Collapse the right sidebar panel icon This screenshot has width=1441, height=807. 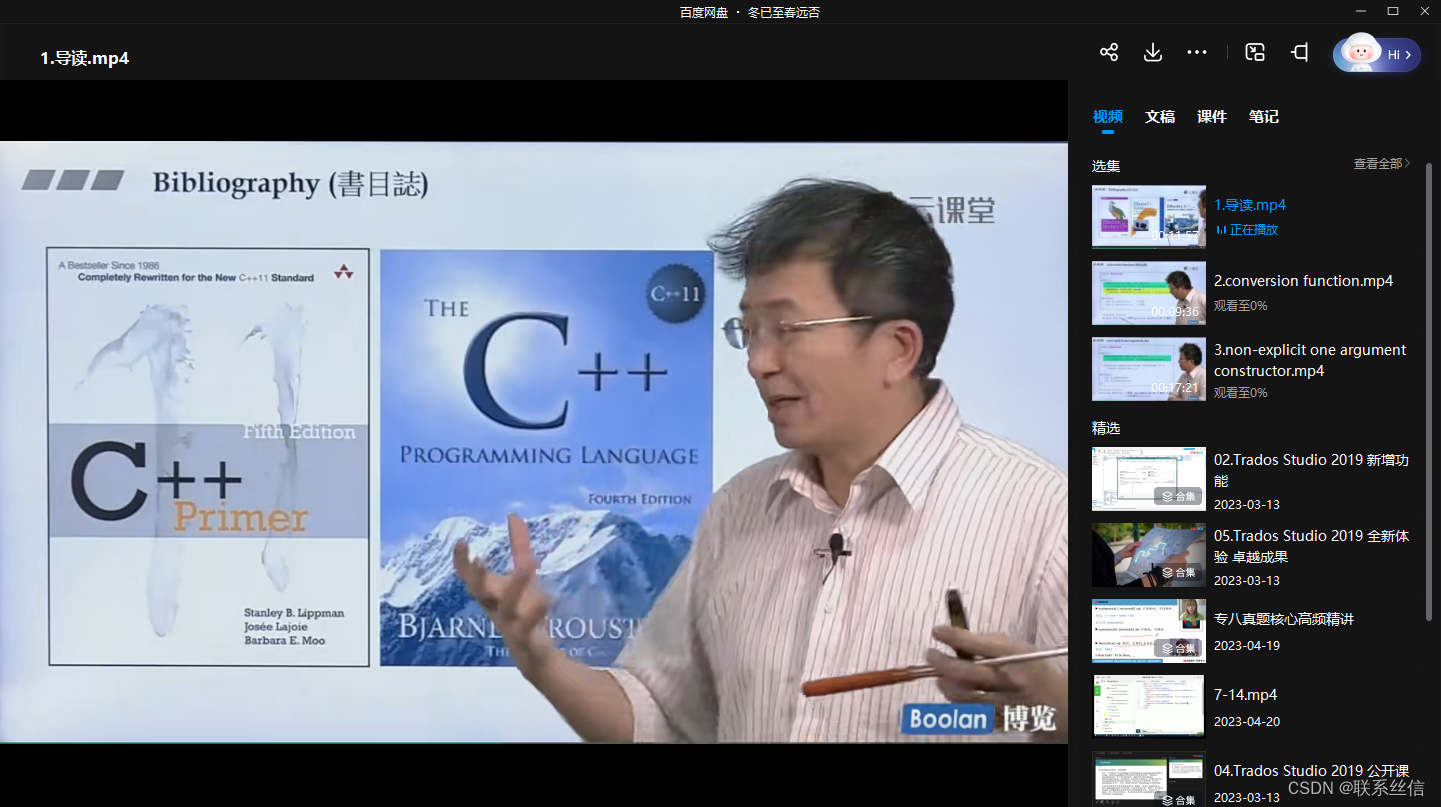coord(1299,53)
